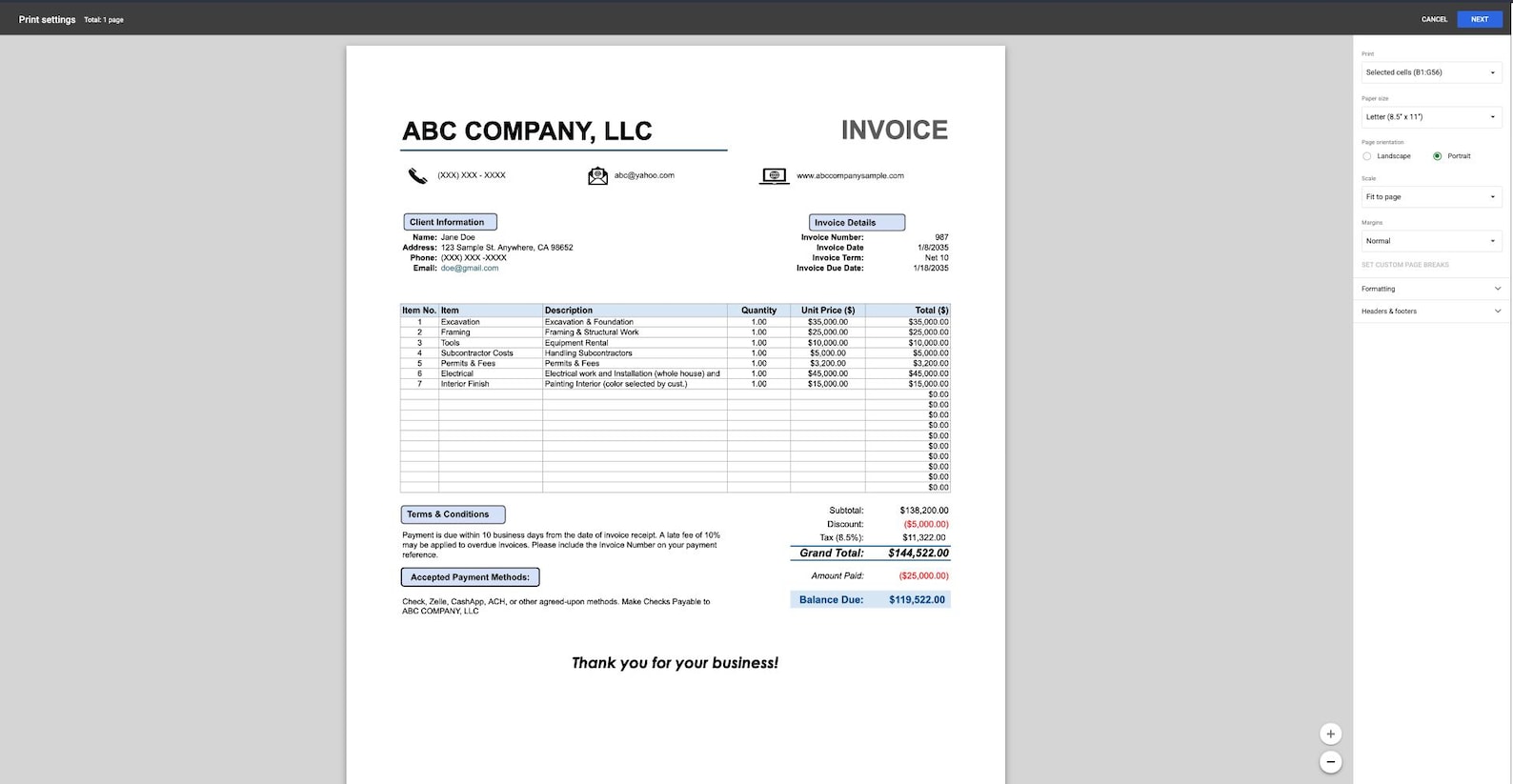Click 'www.abccompanysample.com' text
This screenshot has width=1513, height=784.
coord(850,175)
